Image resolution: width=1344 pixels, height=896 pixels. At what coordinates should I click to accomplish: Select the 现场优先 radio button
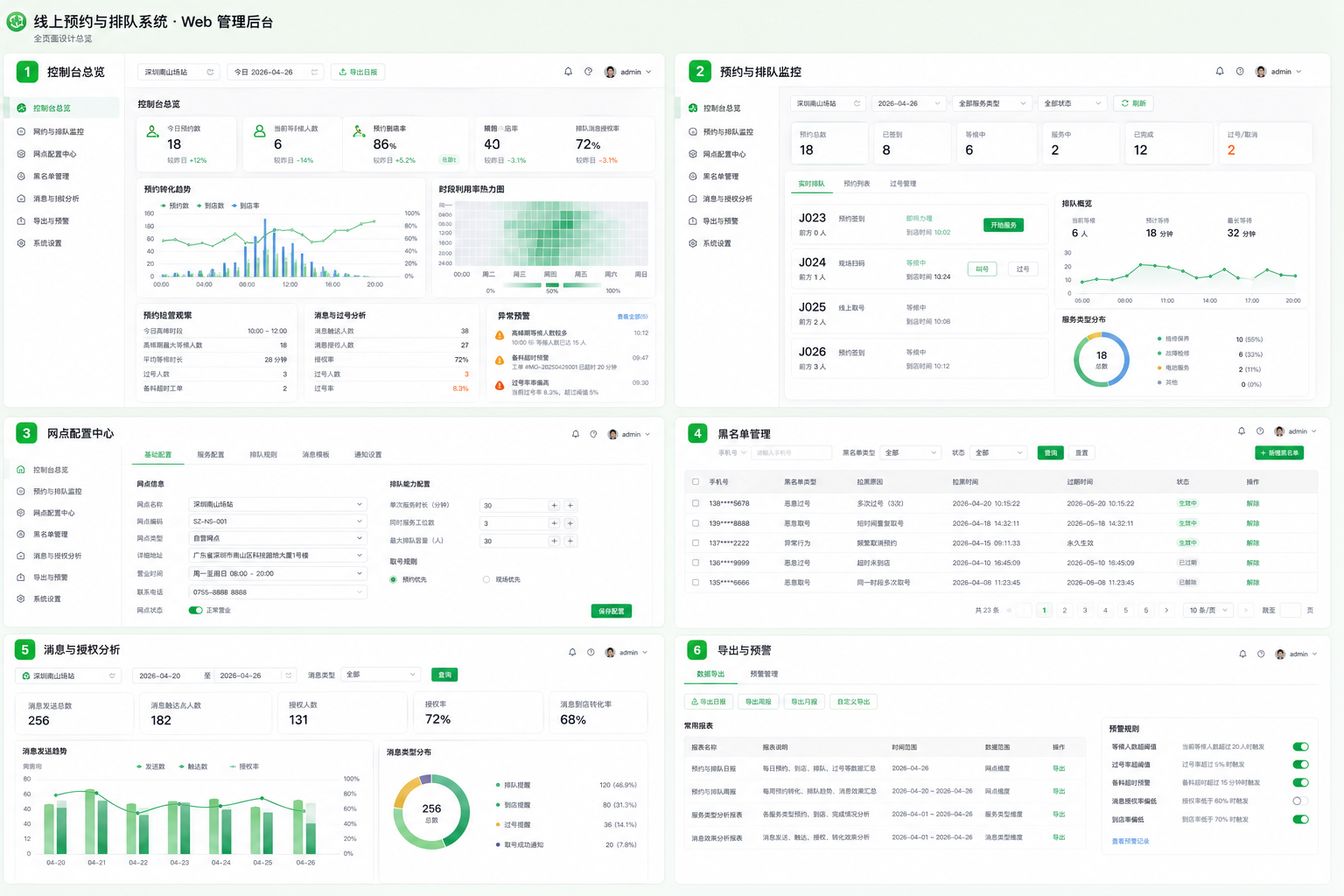pyautogui.click(x=486, y=579)
